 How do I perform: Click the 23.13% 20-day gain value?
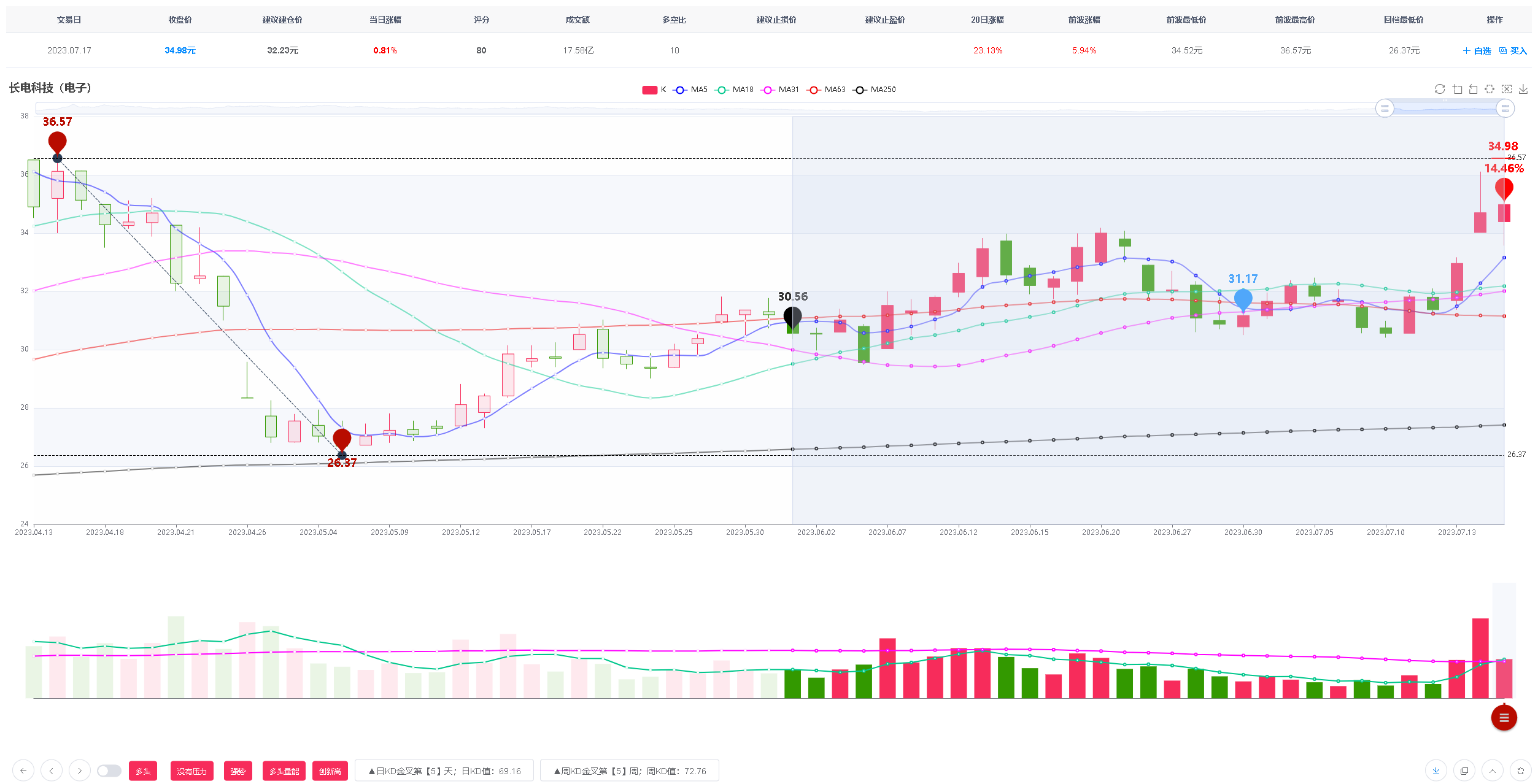pyautogui.click(x=987, y=50)
